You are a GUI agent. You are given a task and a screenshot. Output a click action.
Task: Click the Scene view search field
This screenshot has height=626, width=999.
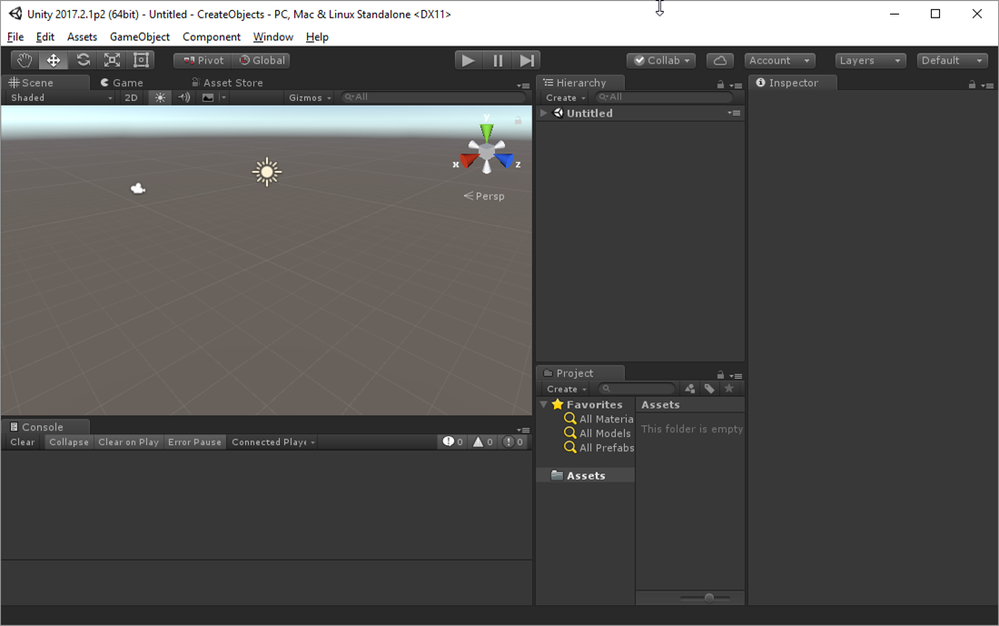click(434, 97)
